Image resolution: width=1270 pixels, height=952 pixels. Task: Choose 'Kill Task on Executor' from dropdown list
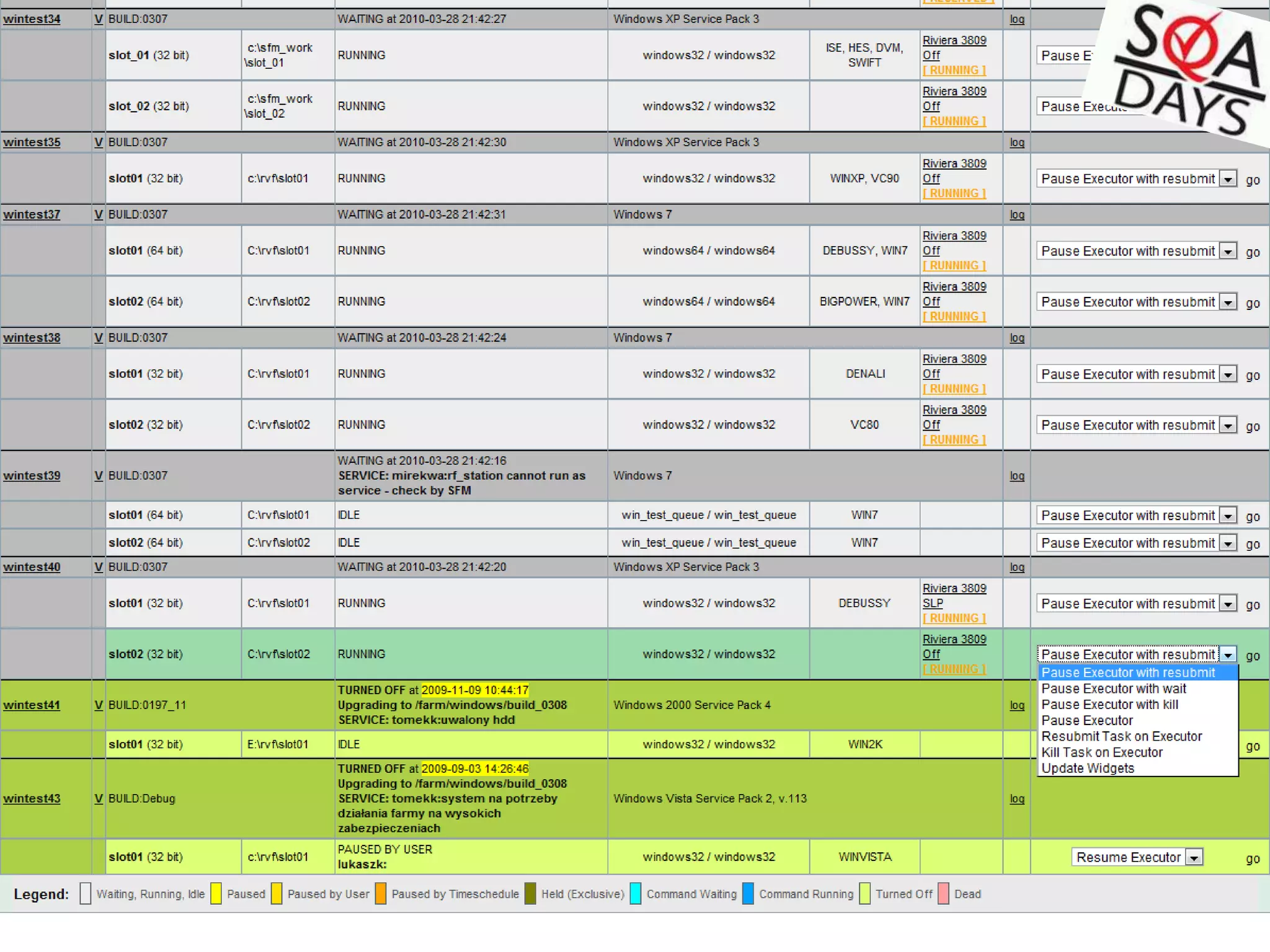tap(1101, 752)
